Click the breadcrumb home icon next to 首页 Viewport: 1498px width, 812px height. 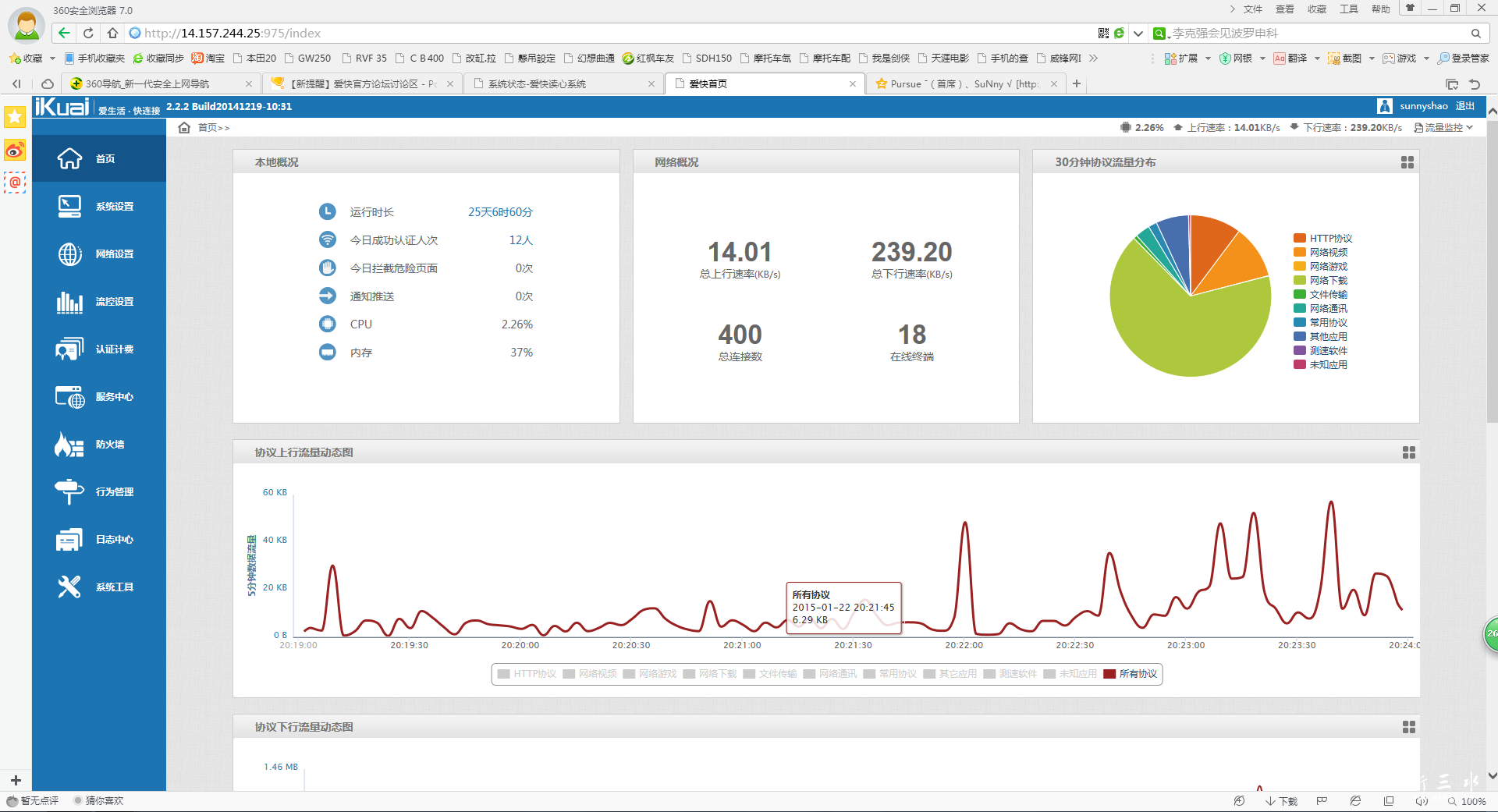pyautogui.click(x=184, y=127)
